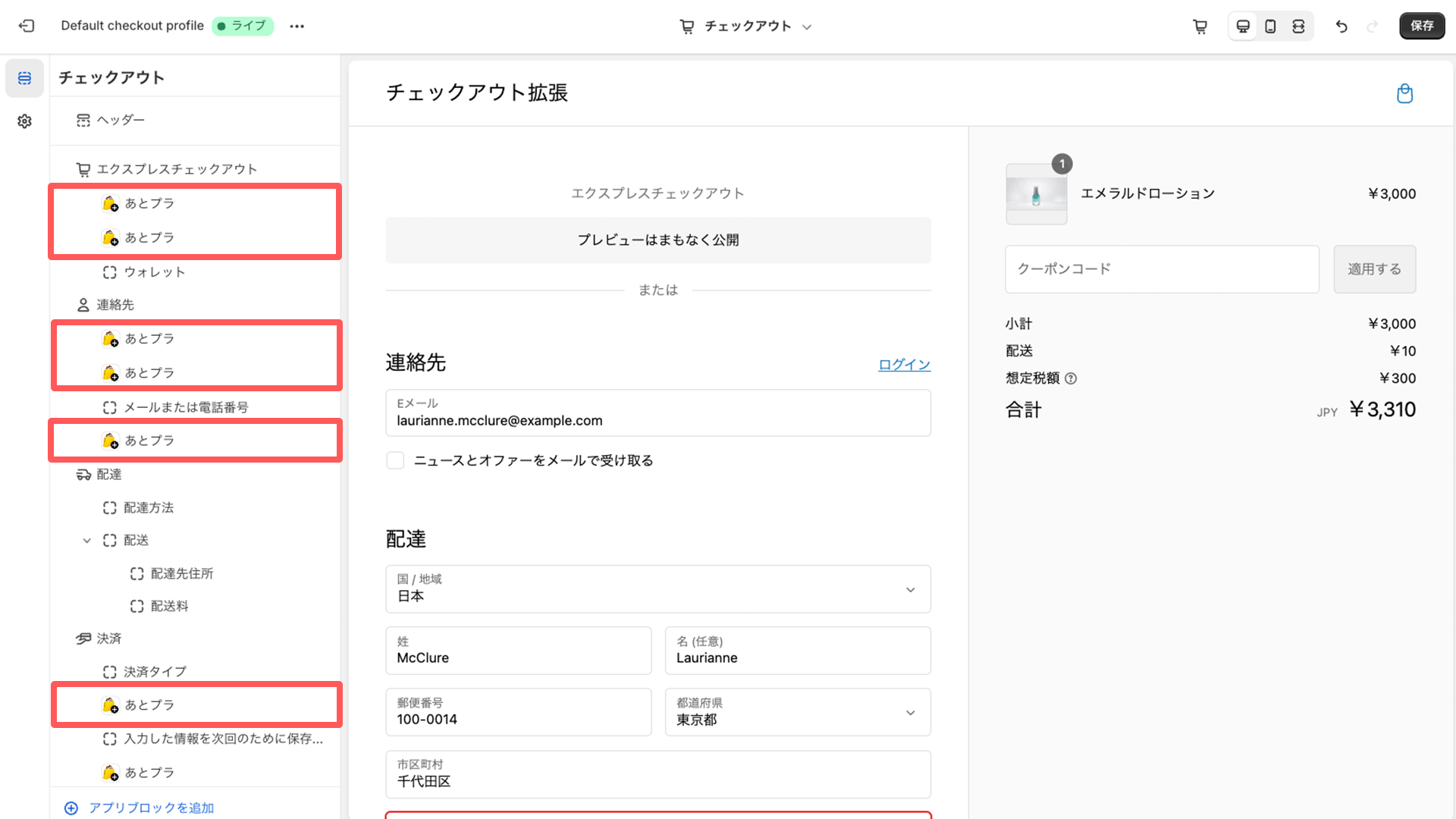Click プレビューはまもなく公開 placeholder button
The height and width of the screenshot is (819, 1456).
click(x=658, y=240)
